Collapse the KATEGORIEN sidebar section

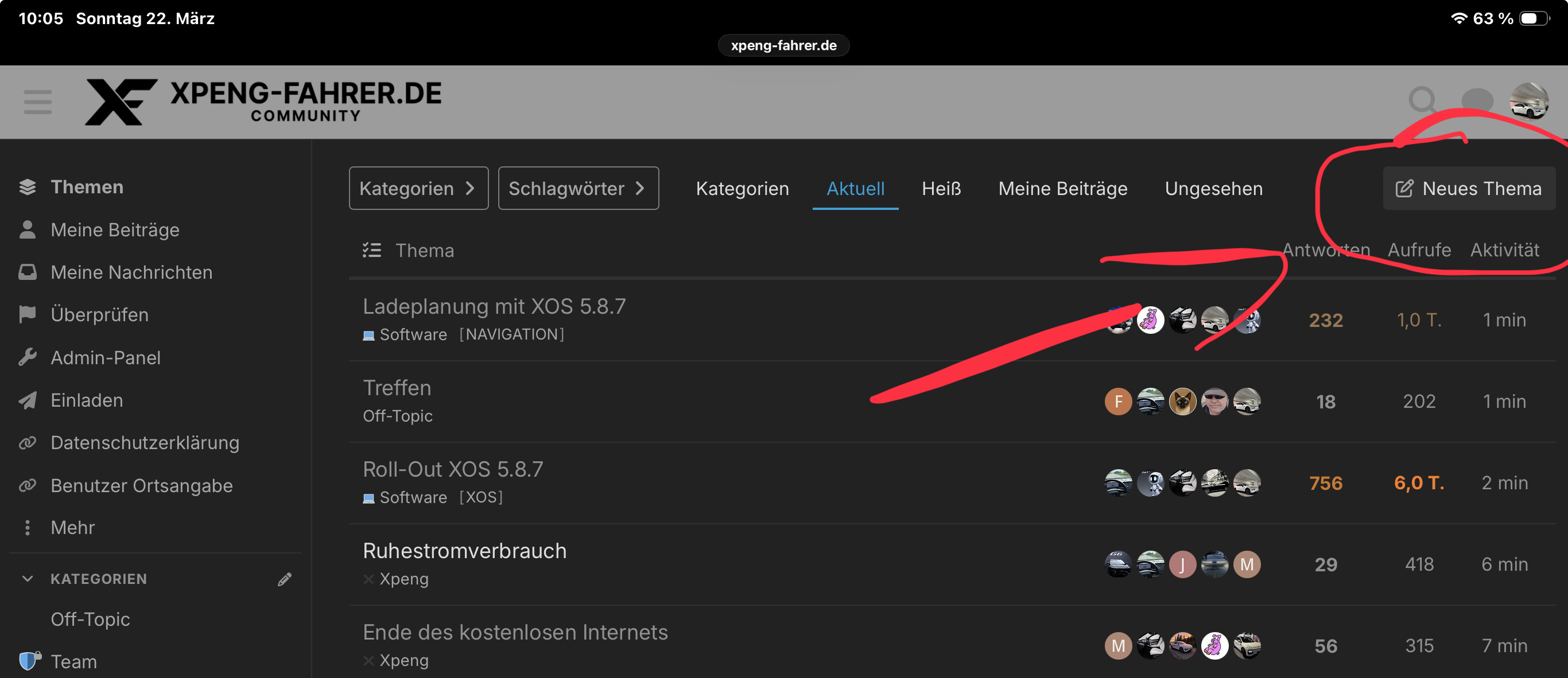pos(28,579)
